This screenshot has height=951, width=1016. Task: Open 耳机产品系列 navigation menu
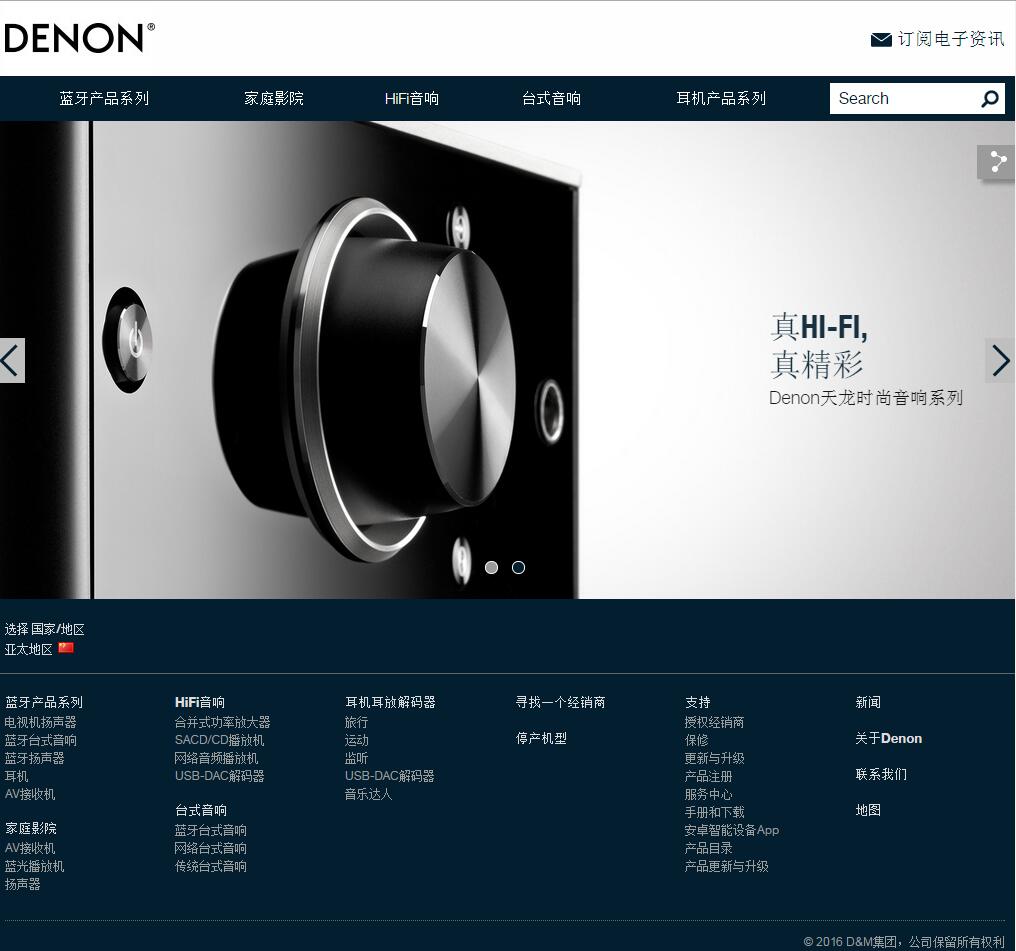pos(721,98)
